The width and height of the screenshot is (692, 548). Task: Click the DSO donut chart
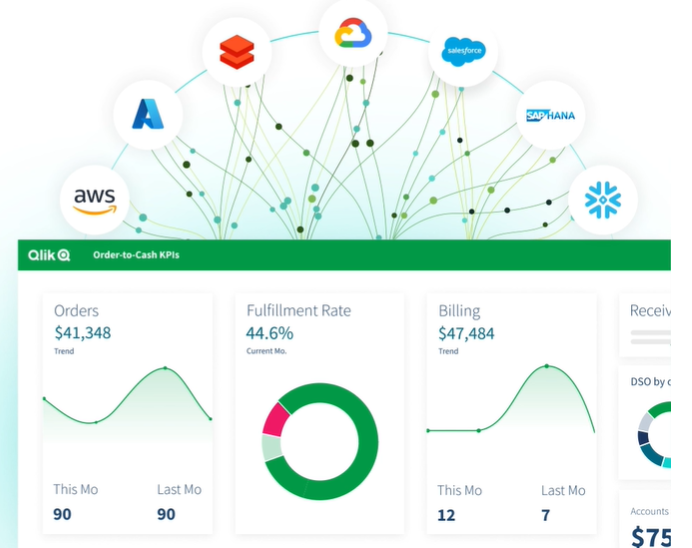tap(654, 434)
